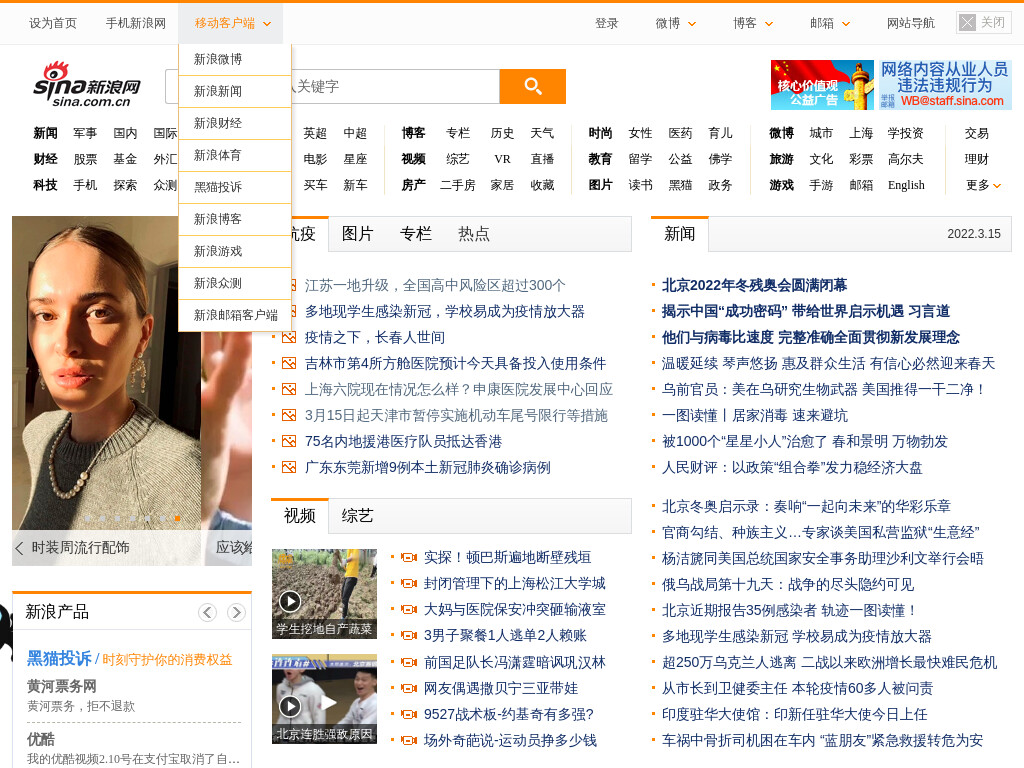
Task: Click video icon beside 大妈与医院保安冲突砸输液室
Action: tap(409, 610)
